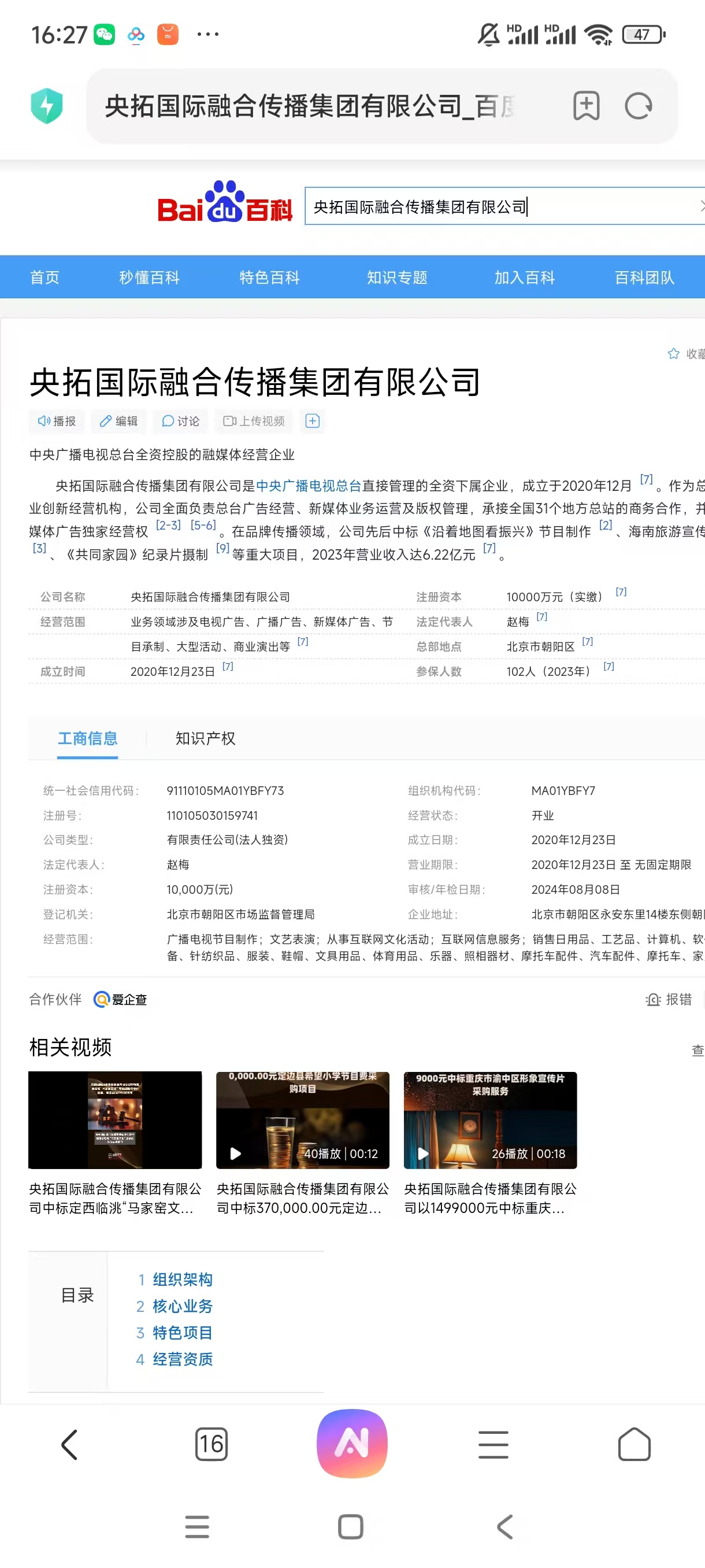Go to browser home page icon
The image size is (705, 1568).
click(634, 1444)
